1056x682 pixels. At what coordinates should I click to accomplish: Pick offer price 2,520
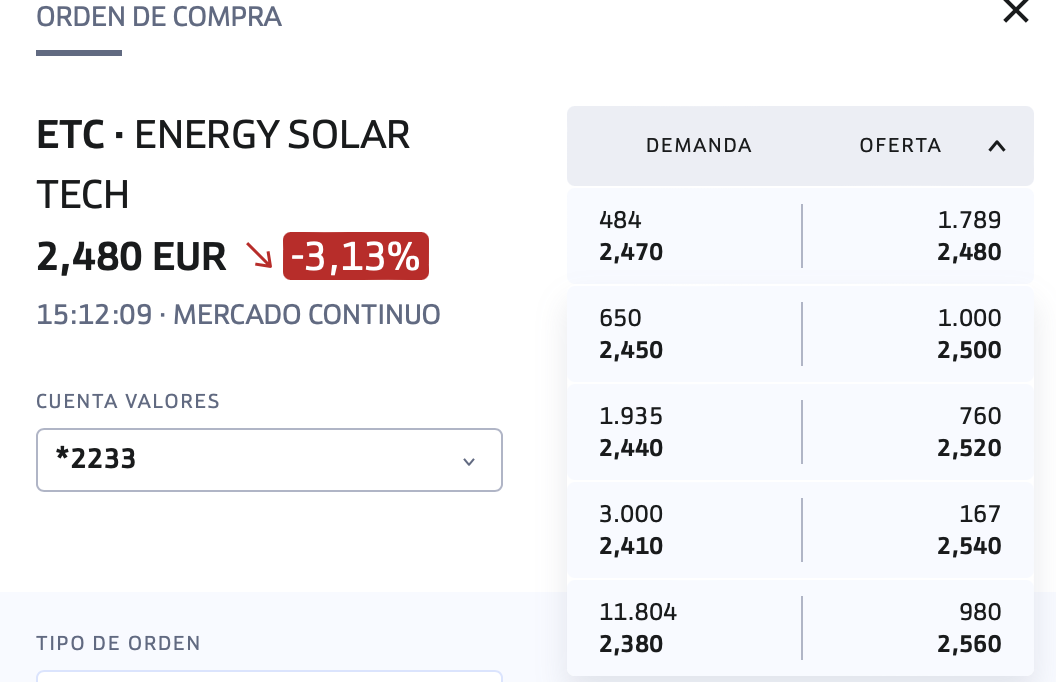pyautogui.click(x=969, y=448)
